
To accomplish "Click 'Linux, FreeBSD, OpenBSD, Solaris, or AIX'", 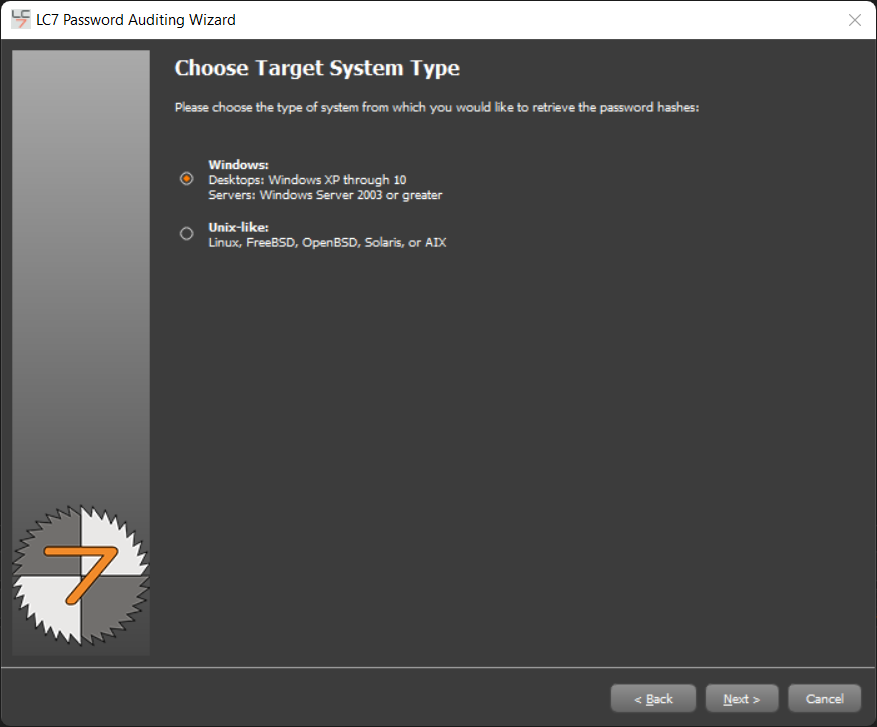I will coord(327,243).
